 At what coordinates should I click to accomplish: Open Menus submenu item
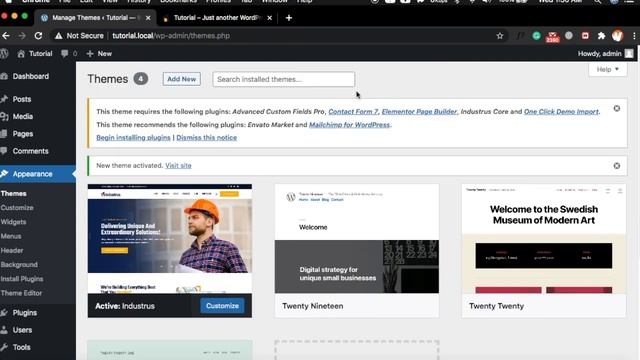point(11,236)
